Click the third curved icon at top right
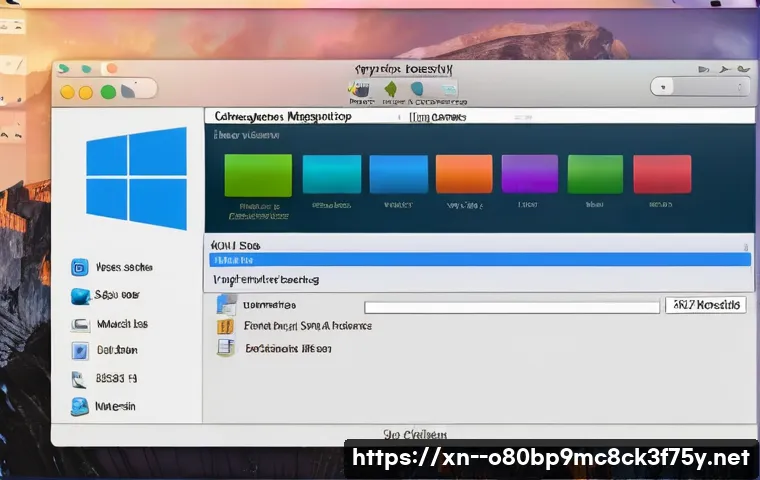The height and width of the screenshot is (480, 760). point(743,69)
